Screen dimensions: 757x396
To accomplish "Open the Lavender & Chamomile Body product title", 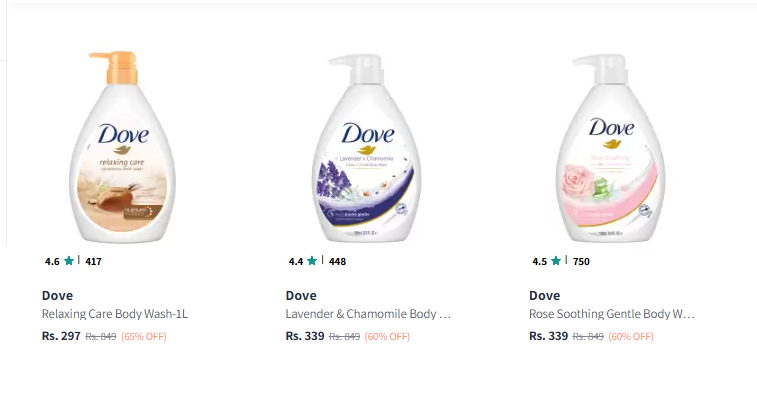I will point(368,314).
